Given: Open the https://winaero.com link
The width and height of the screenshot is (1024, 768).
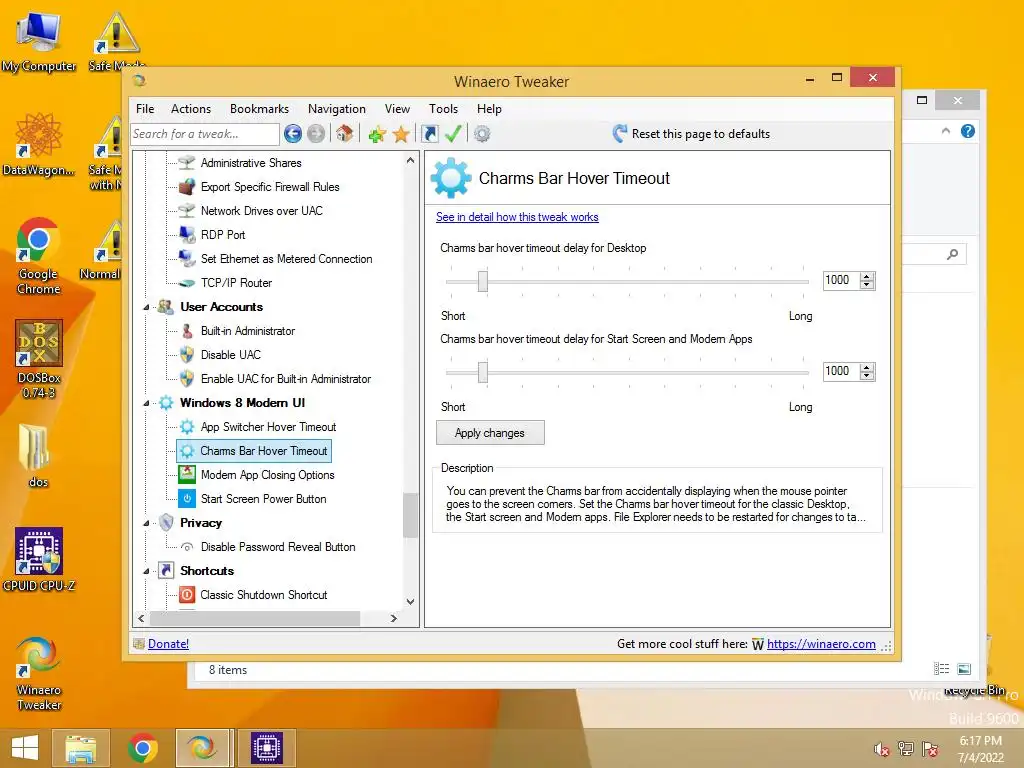Looking at the screenshot, I should tap(821, 644).
